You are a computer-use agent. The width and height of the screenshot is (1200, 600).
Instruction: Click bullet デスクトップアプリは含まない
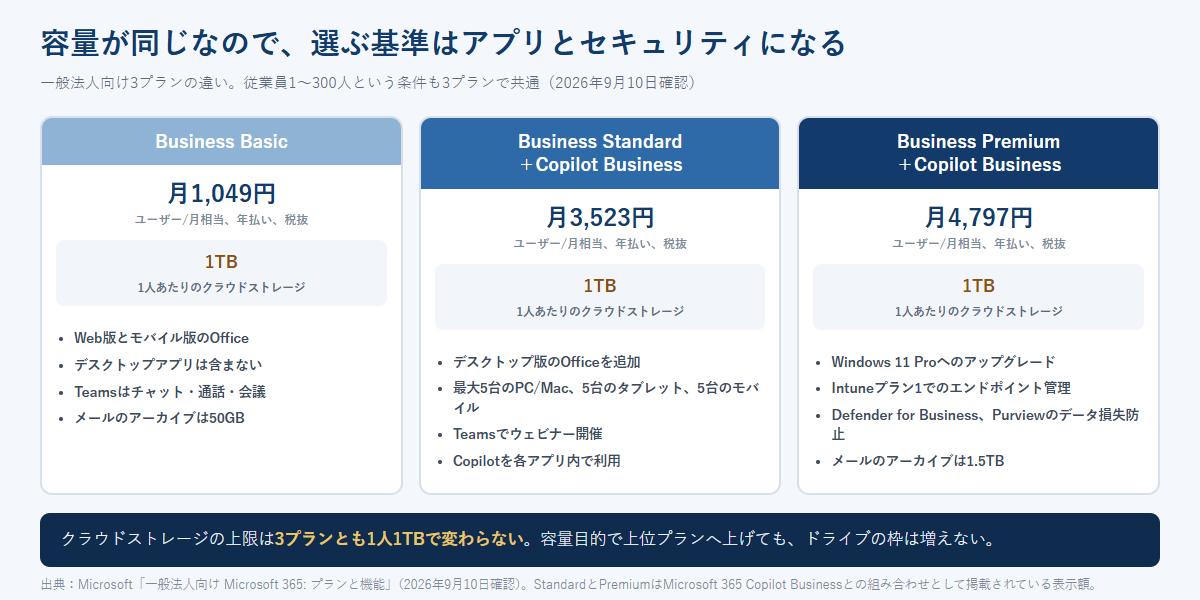click(x=168, y=365)
